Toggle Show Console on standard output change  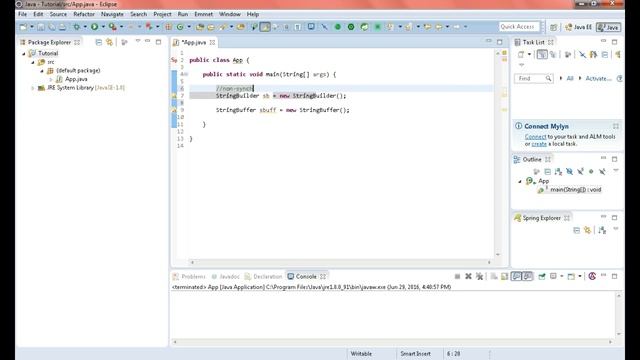pos(516,276)
